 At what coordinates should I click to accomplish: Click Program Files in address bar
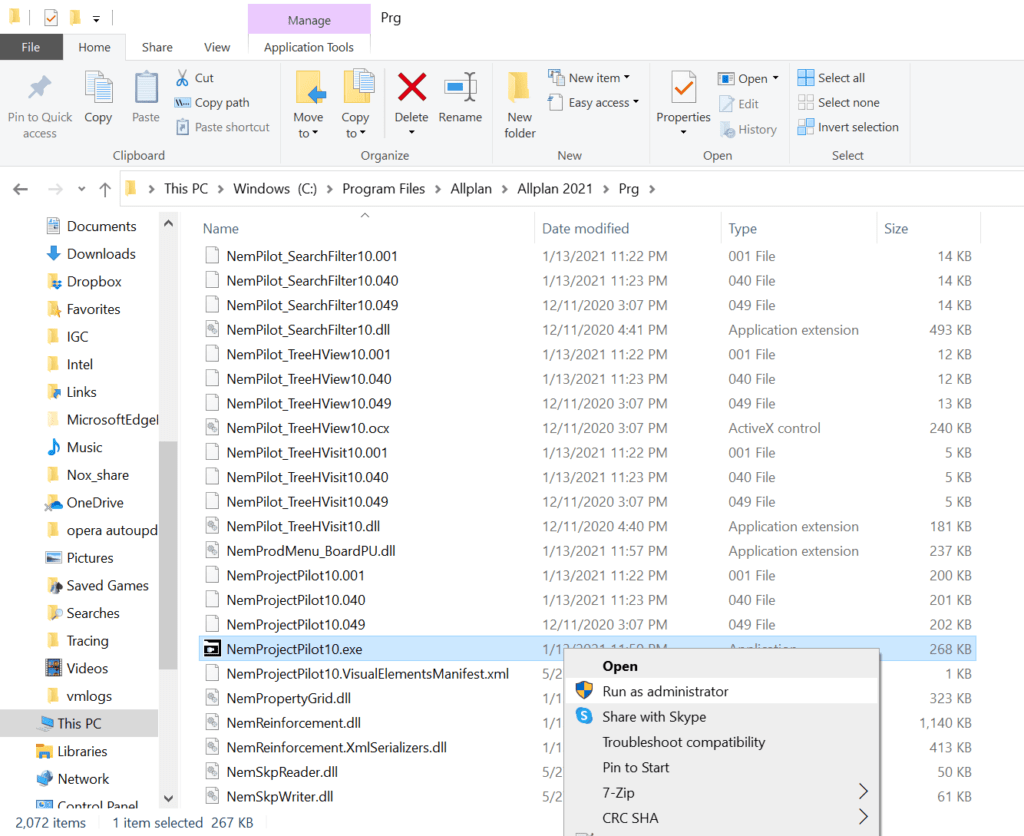[x=383, y=189]
